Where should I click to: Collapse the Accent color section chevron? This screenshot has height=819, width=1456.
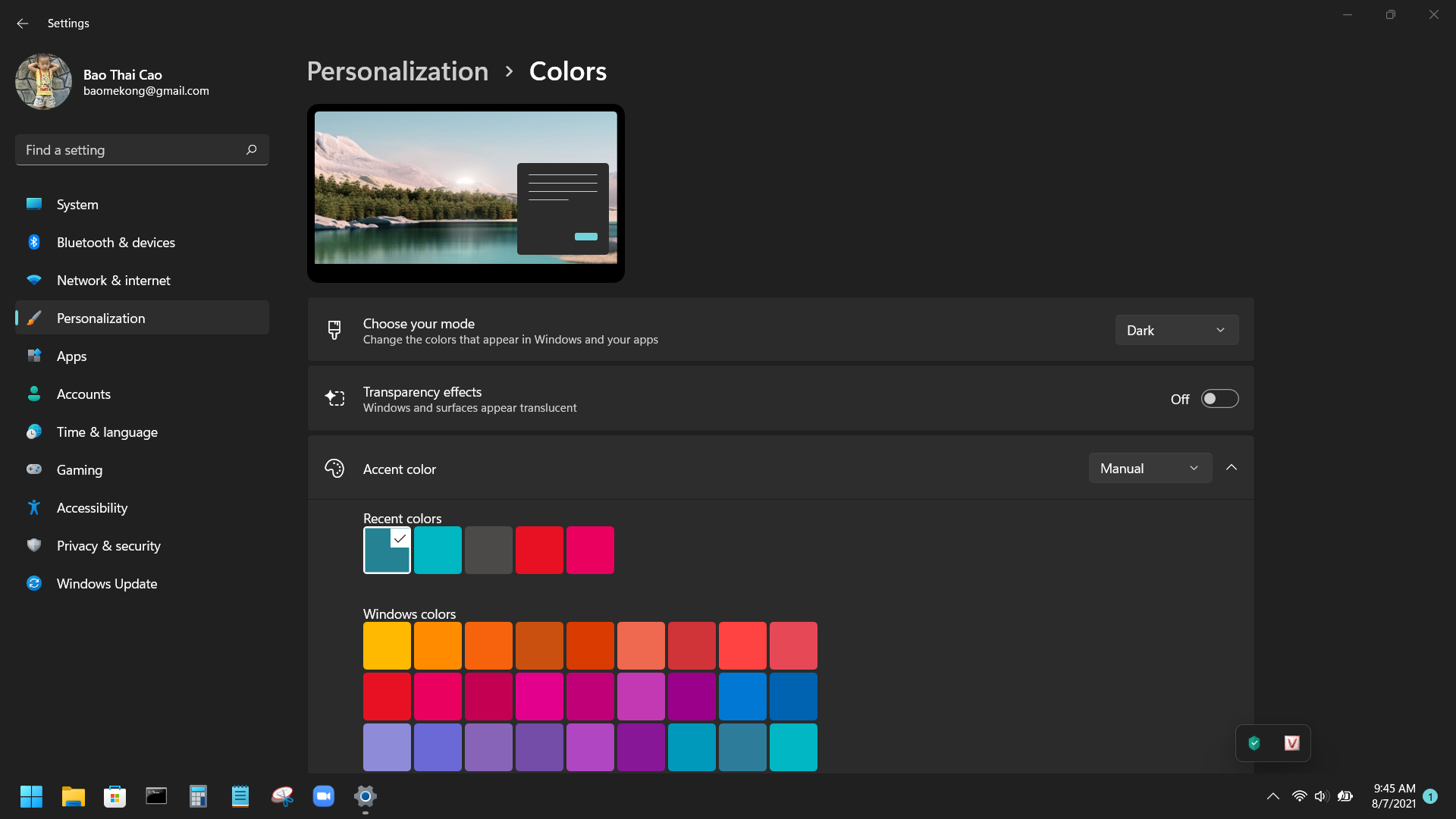click(x=1232, y=468)
